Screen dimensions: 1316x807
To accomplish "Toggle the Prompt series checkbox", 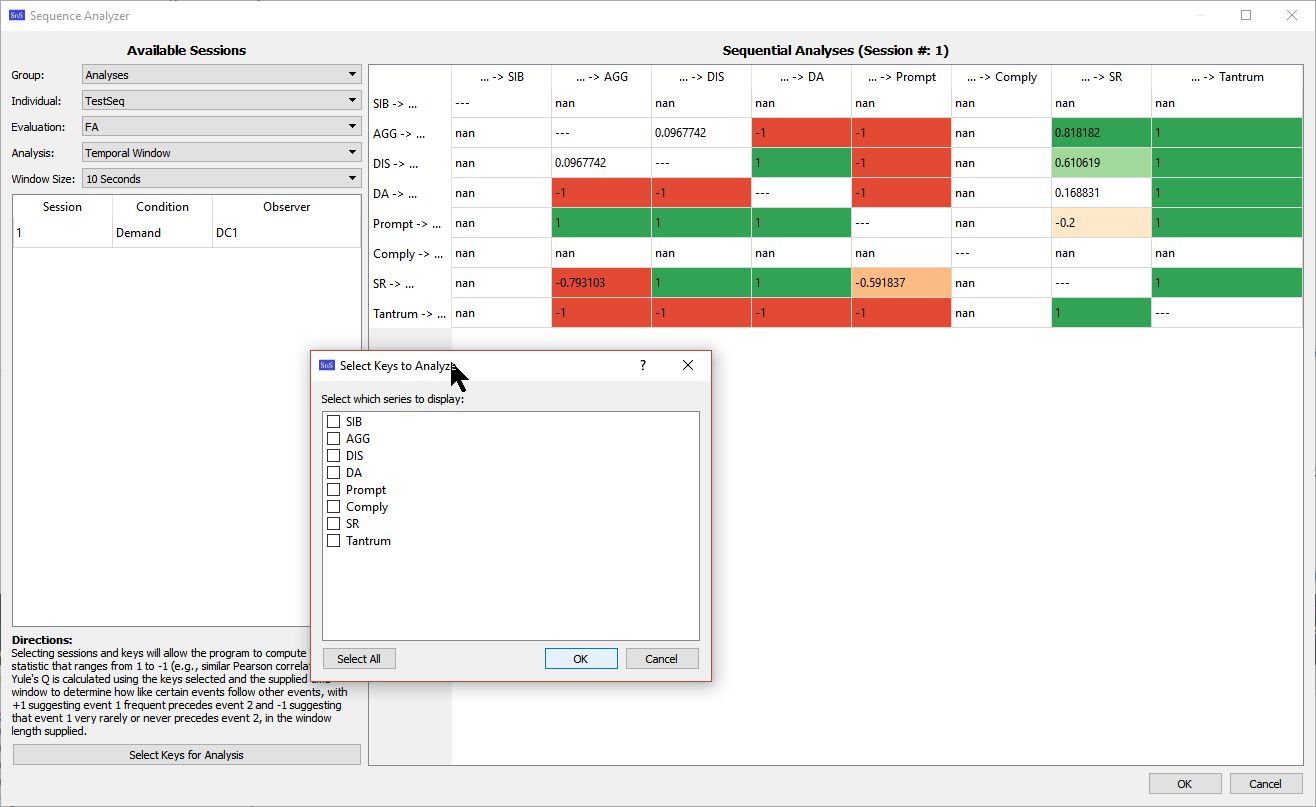I will point(334,490).
